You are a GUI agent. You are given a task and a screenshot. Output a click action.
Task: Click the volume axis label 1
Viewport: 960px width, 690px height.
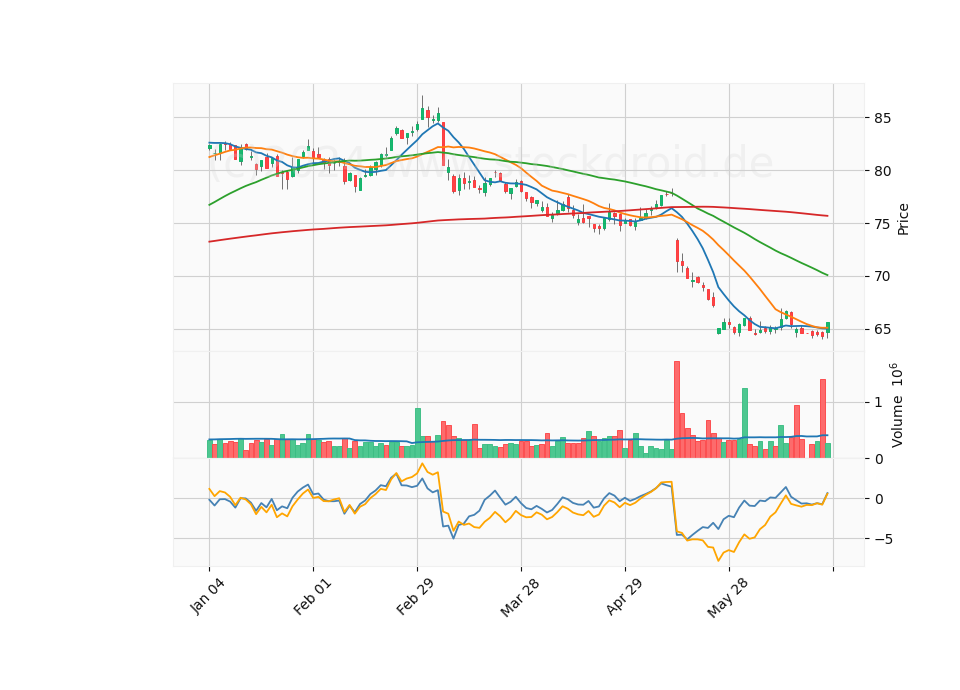(x=878, y=402)
